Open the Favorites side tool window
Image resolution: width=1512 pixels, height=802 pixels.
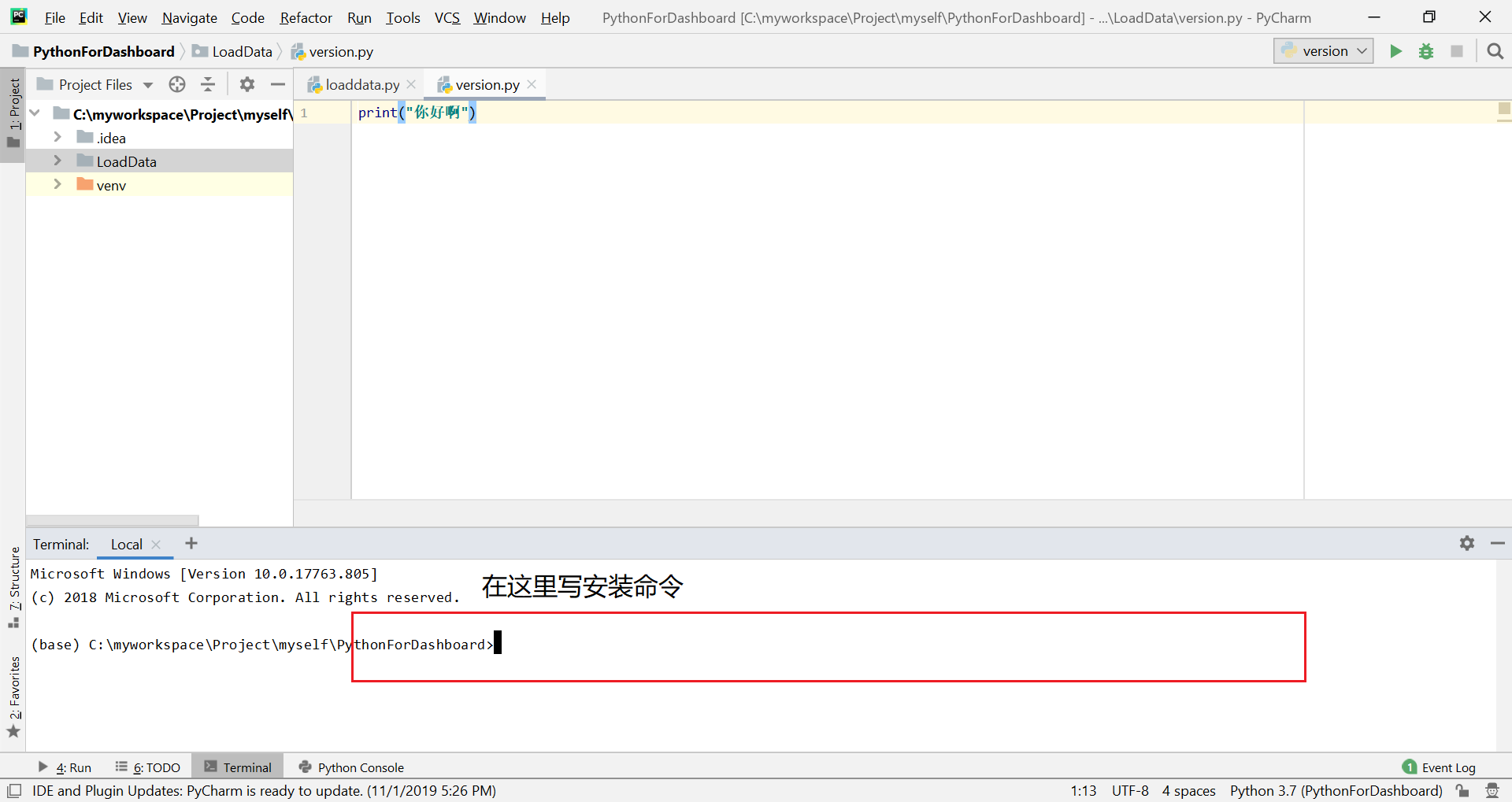pyautogui.click(x=14, y=697)
